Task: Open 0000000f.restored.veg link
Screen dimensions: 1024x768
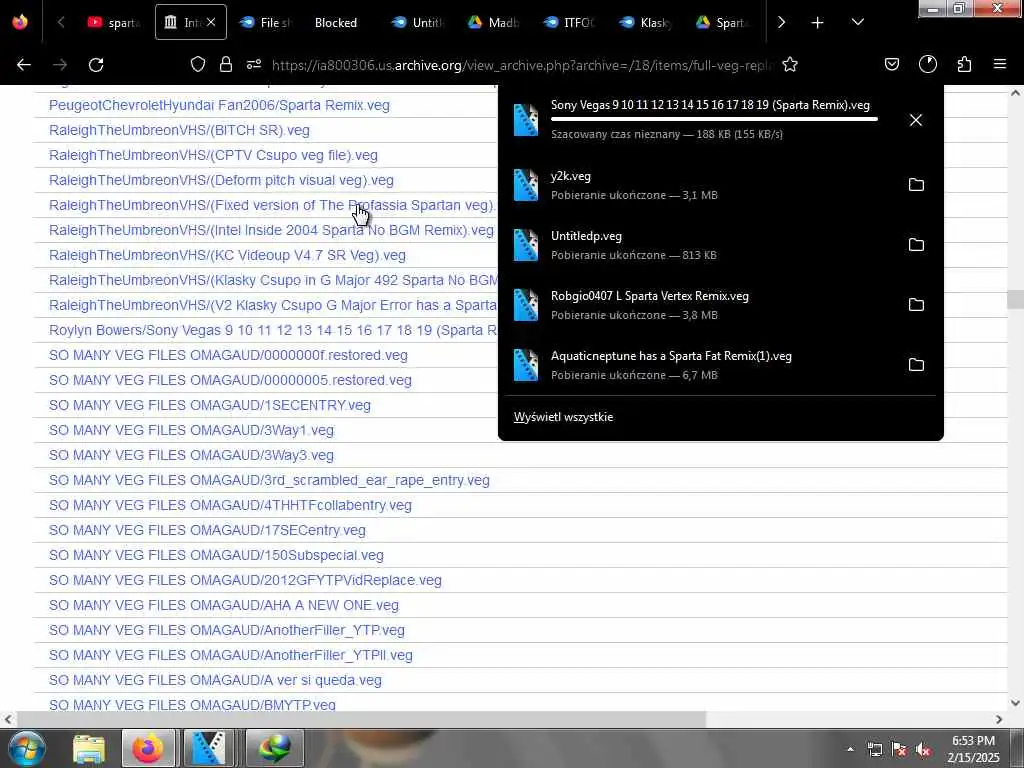Action: tap(228, 355)
